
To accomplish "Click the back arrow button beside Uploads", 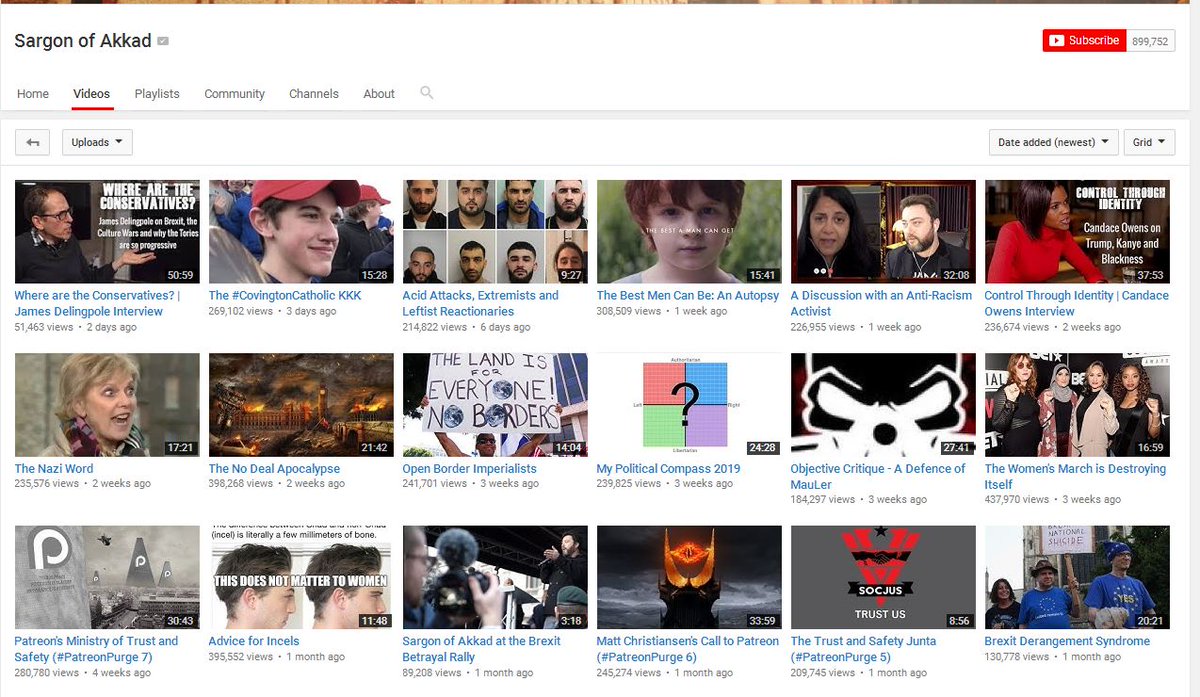I will (33, 142).
